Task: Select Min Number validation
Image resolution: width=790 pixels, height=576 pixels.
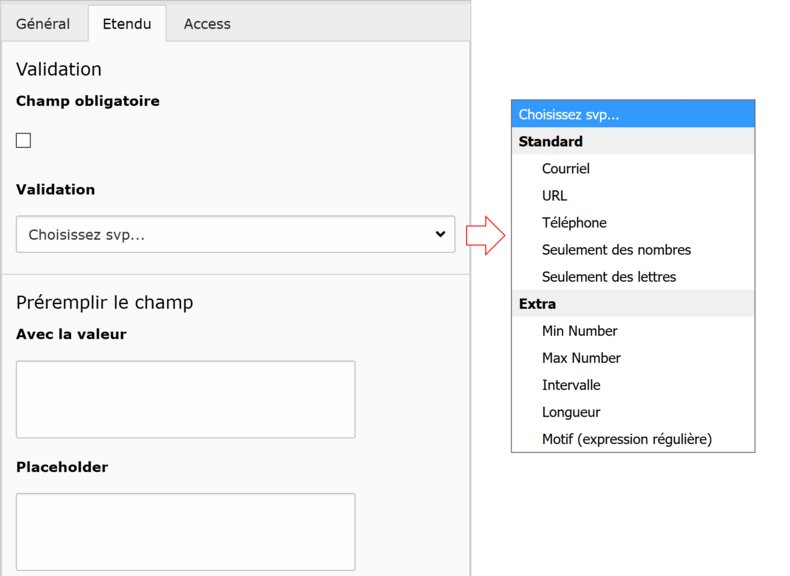Action: pos(579,331)
